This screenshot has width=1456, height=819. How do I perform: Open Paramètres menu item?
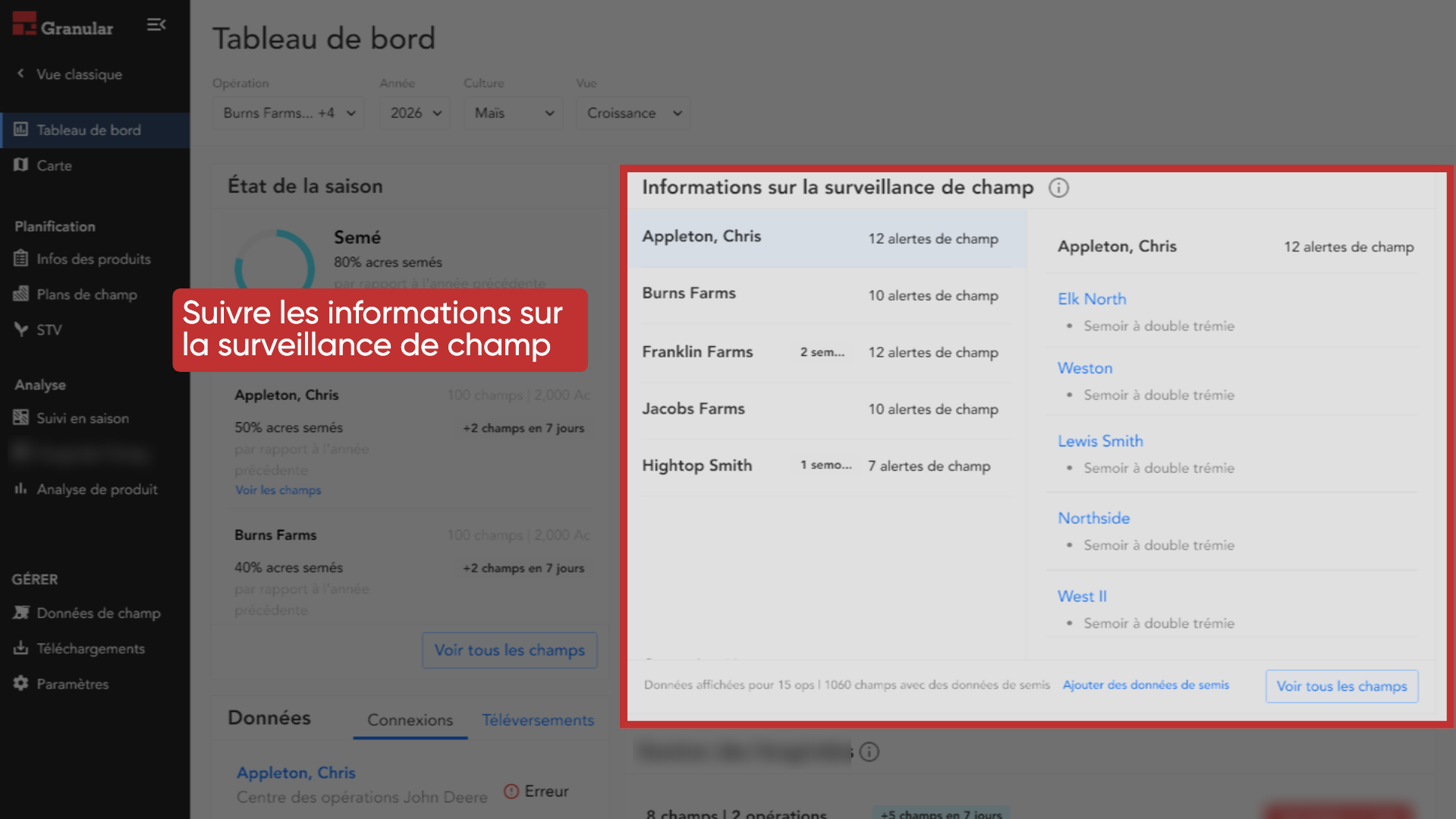[x=95, y=683]
